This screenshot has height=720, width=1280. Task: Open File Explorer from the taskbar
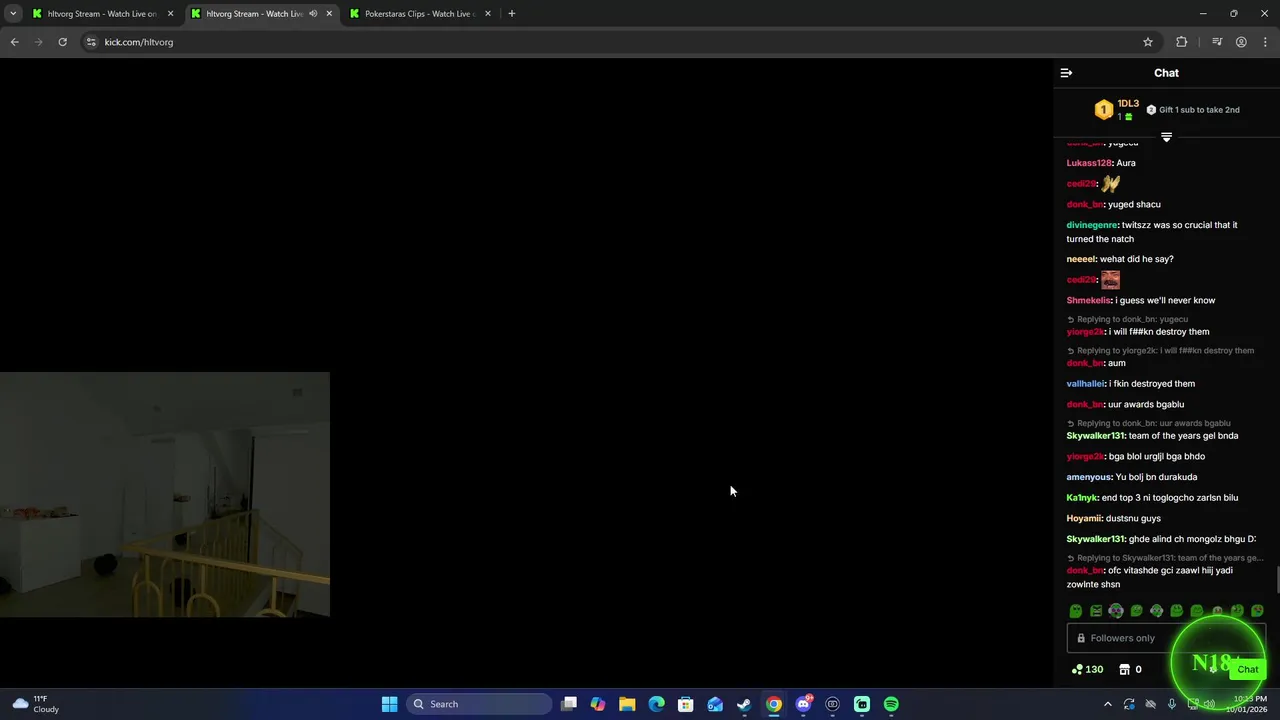click(x=627, y=704)
